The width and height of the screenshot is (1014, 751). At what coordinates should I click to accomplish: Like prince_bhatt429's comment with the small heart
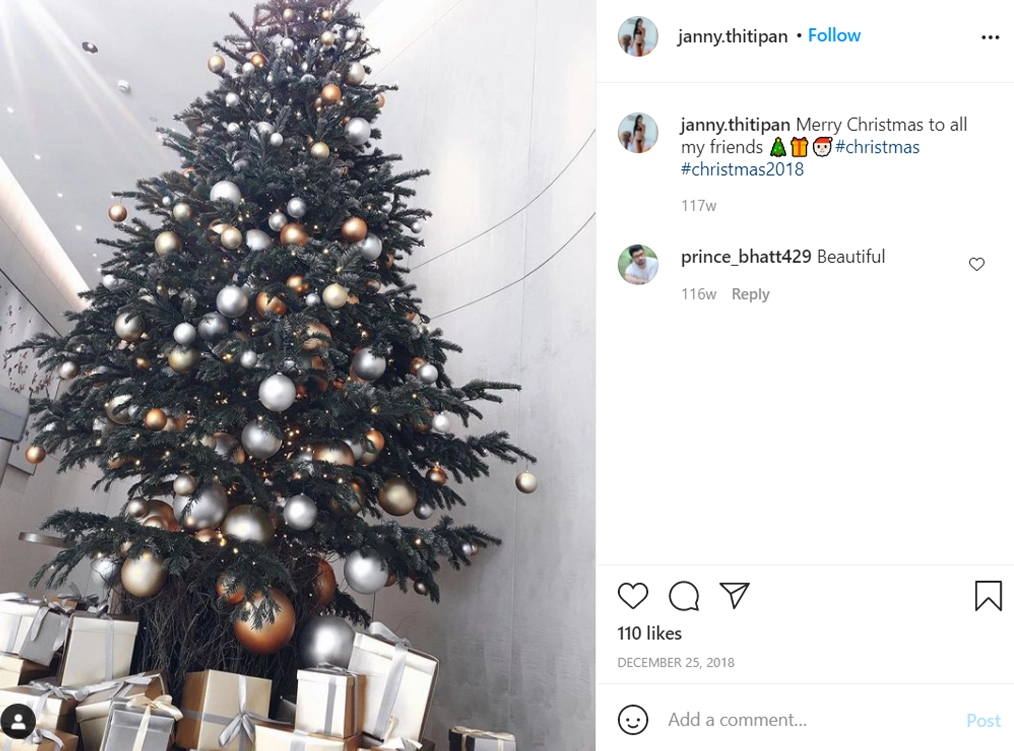976,264
